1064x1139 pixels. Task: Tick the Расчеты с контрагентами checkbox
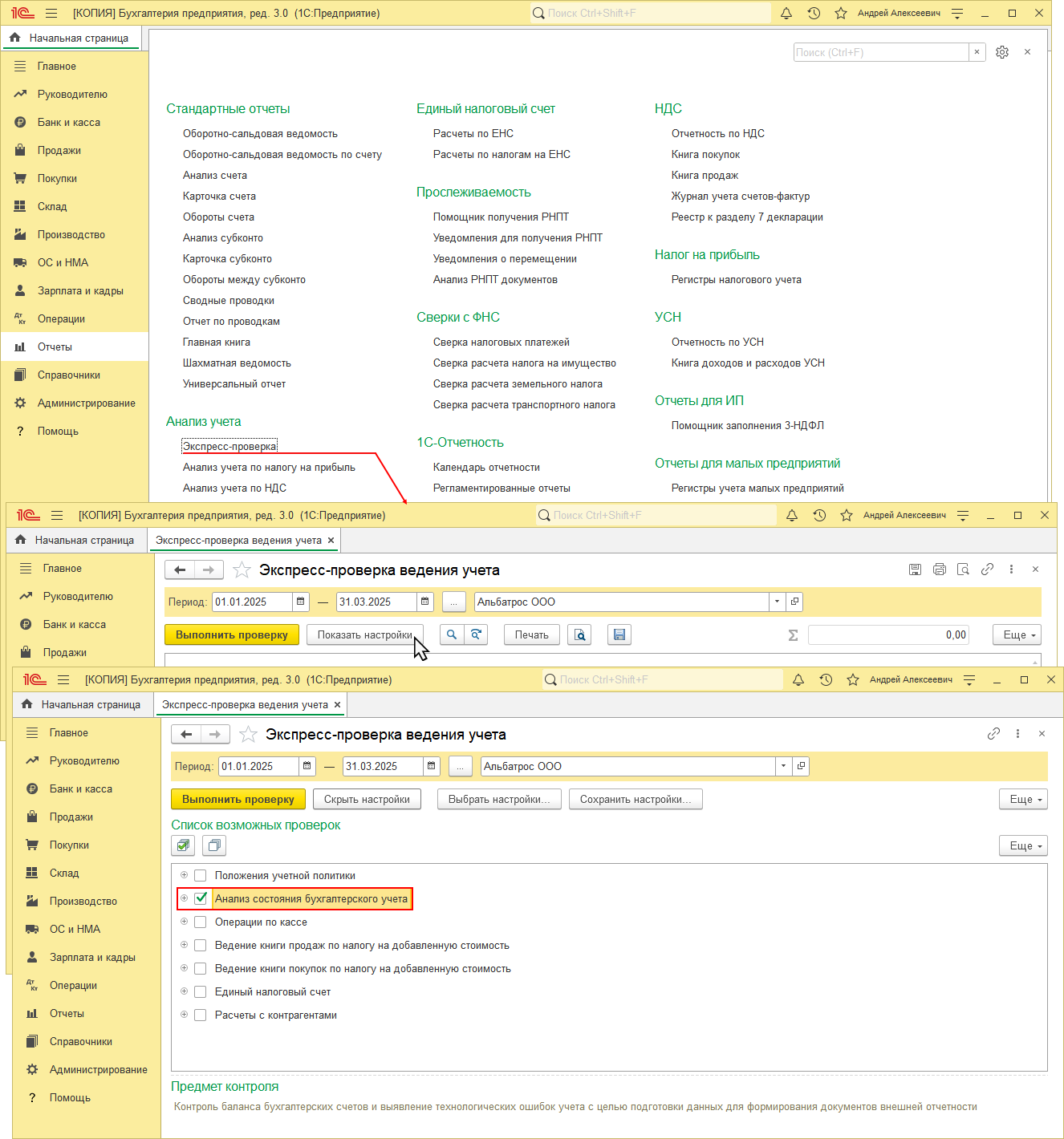coord(201,1015)
